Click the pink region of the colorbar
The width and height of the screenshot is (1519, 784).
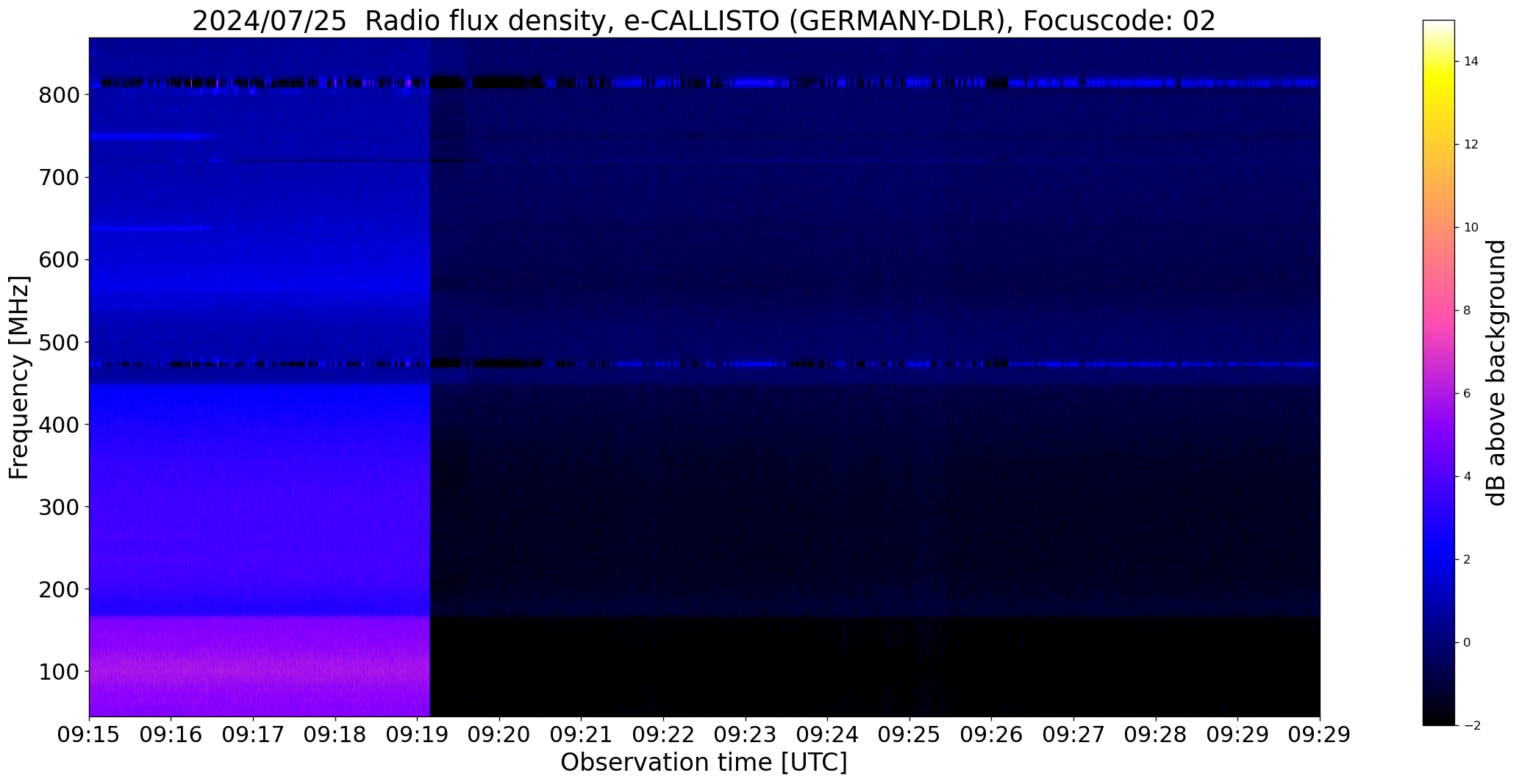click(x=1439, y=312)
